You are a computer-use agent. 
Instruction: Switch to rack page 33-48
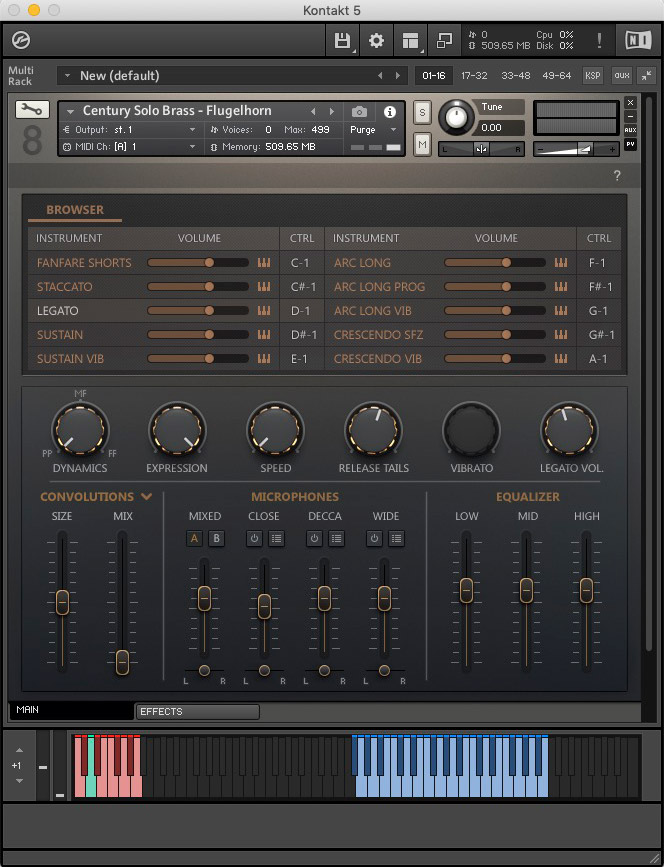tap(515, 75)
